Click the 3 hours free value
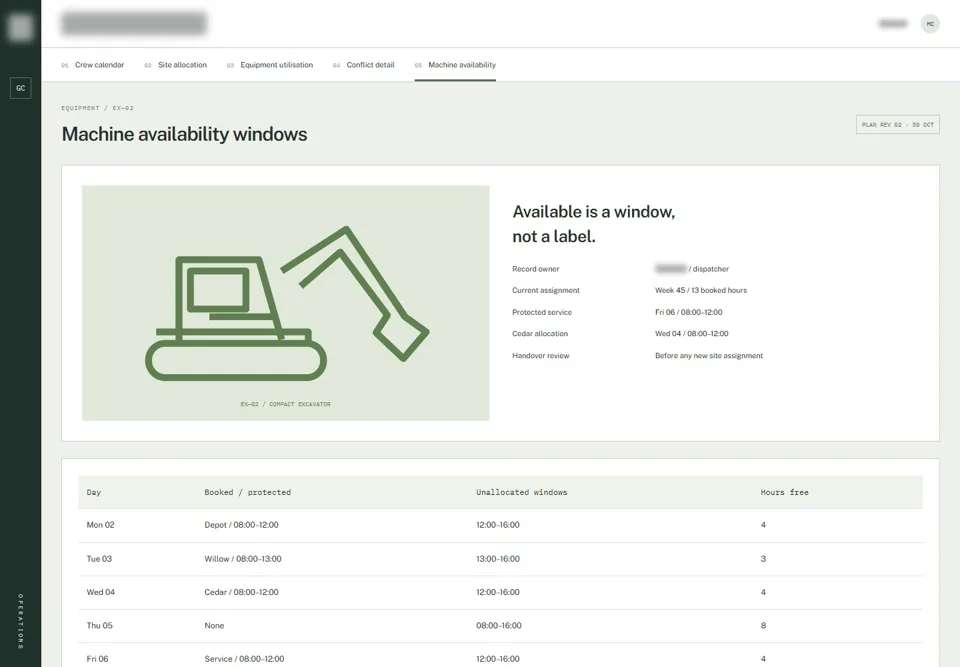960x667 pixels. [763, 559]
